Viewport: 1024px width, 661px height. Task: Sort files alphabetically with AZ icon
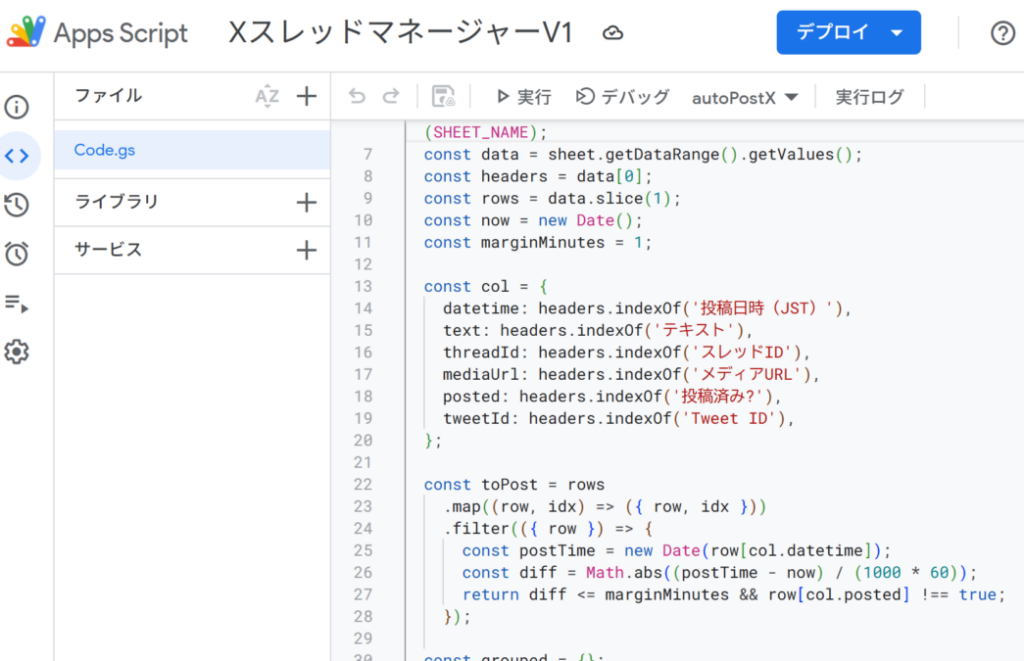click(266, 96)
